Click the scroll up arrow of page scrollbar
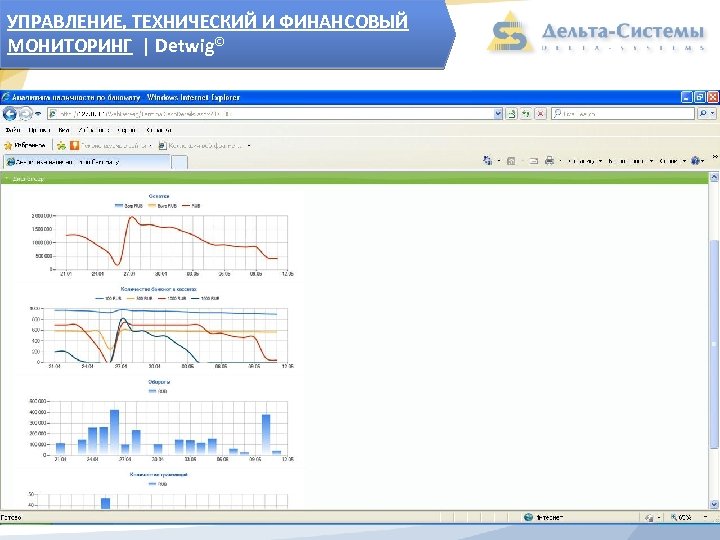 (x=714, y=177)
